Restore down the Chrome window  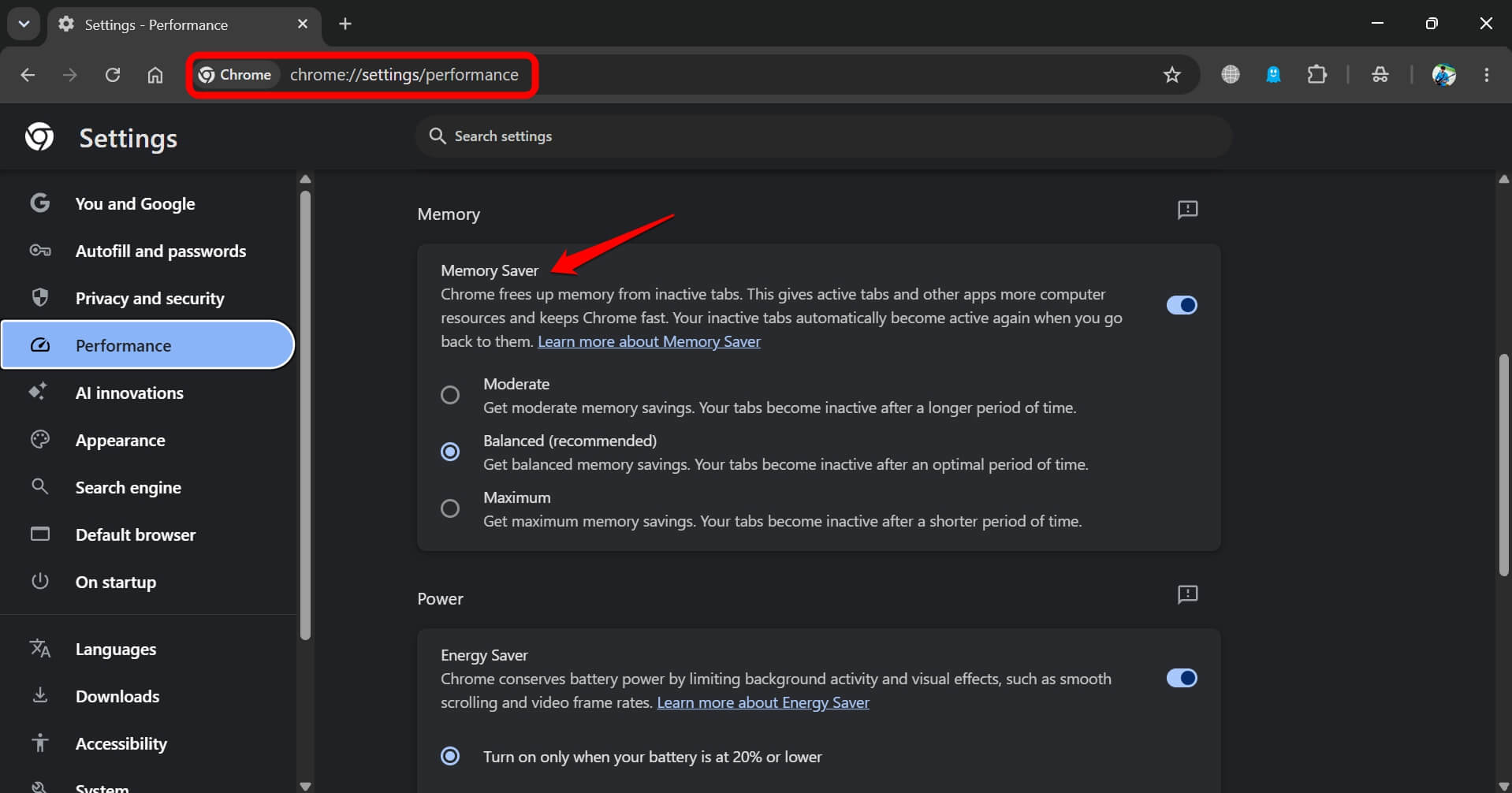(1432, 24)
